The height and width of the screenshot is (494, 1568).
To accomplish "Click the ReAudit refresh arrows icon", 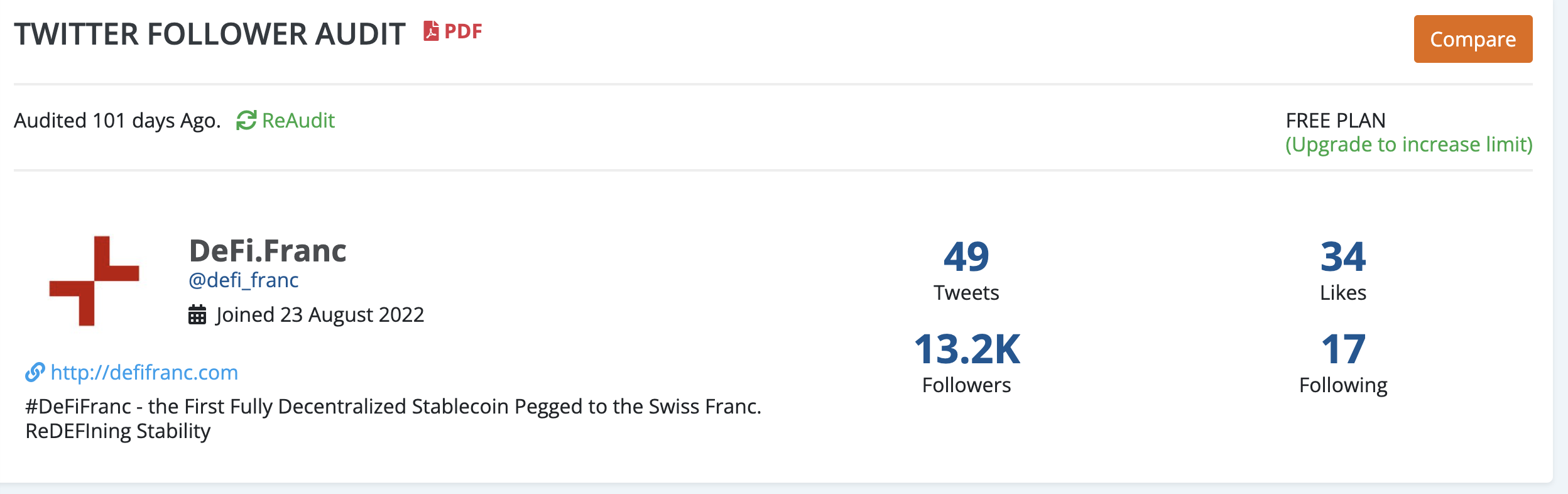I will [246, 120].
